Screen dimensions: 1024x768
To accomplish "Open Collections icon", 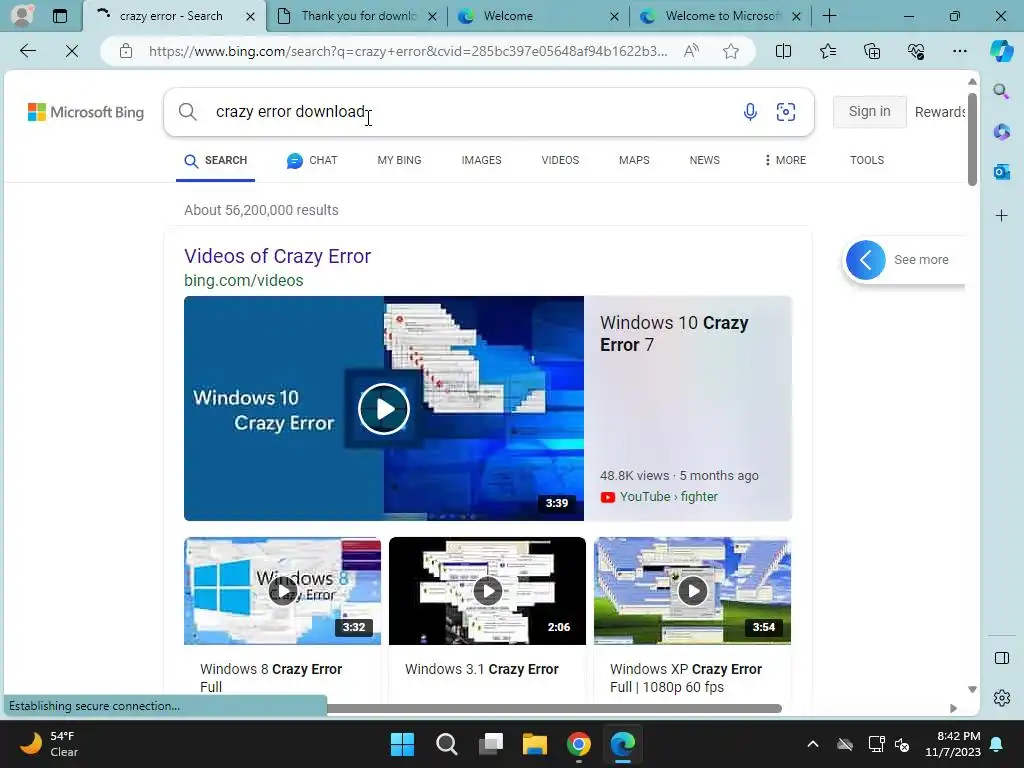I will (872, 51).
